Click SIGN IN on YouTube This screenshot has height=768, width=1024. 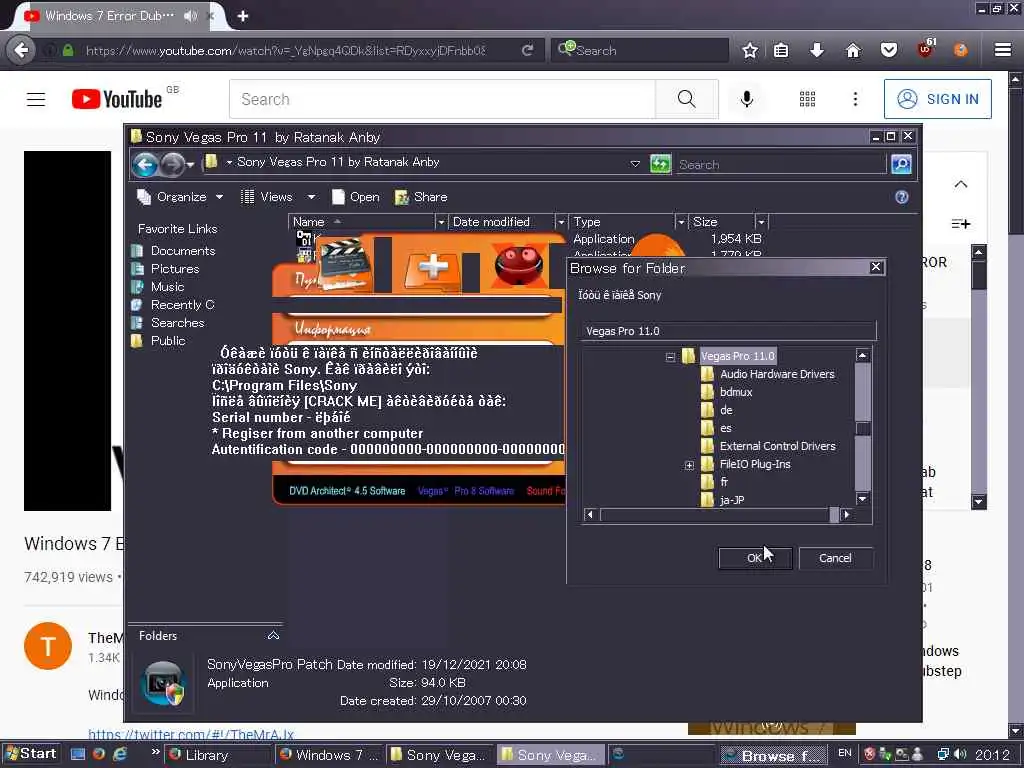coord(938,99)
